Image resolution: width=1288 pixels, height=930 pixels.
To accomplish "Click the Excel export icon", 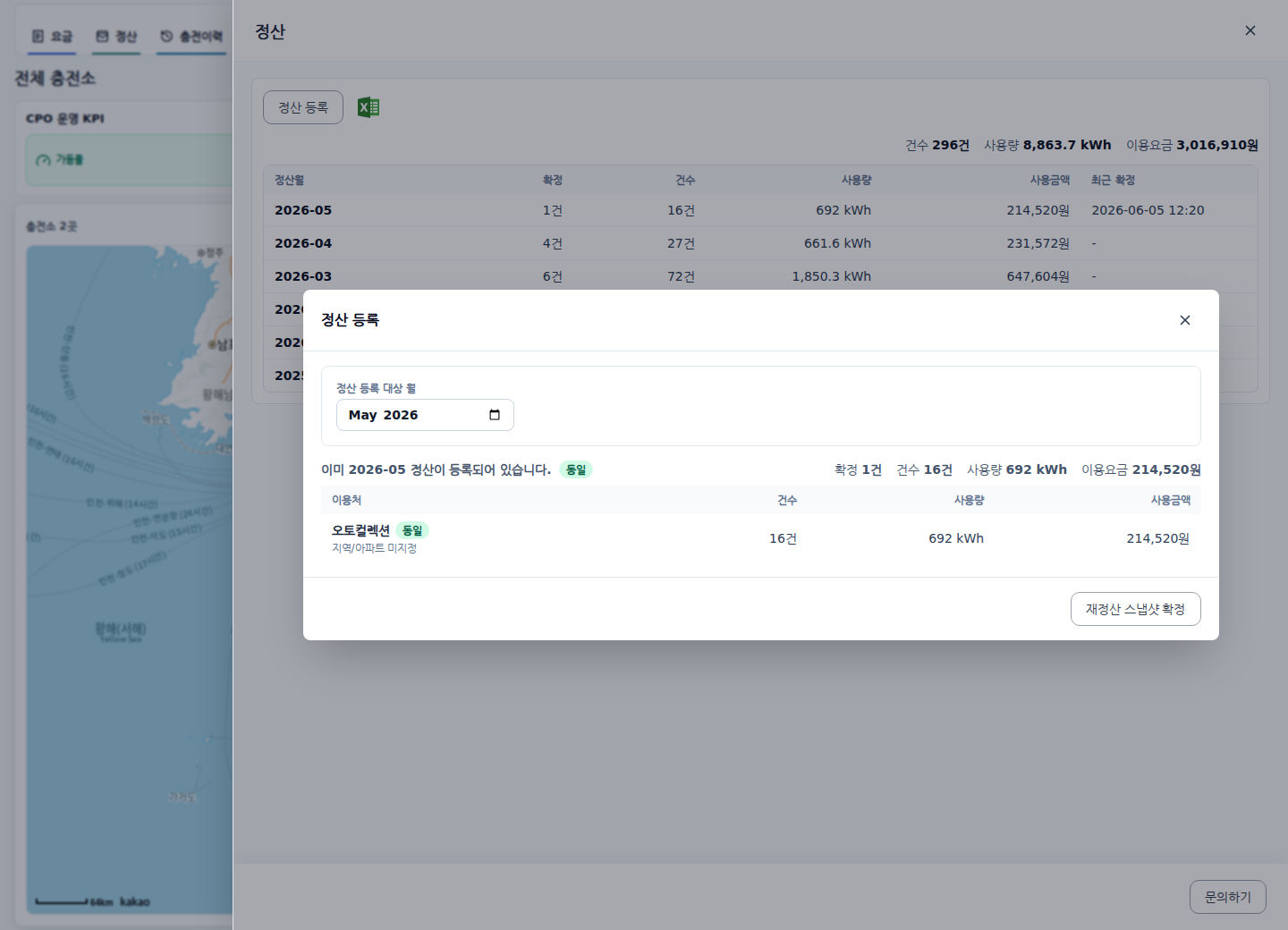I will click(369, 107).
